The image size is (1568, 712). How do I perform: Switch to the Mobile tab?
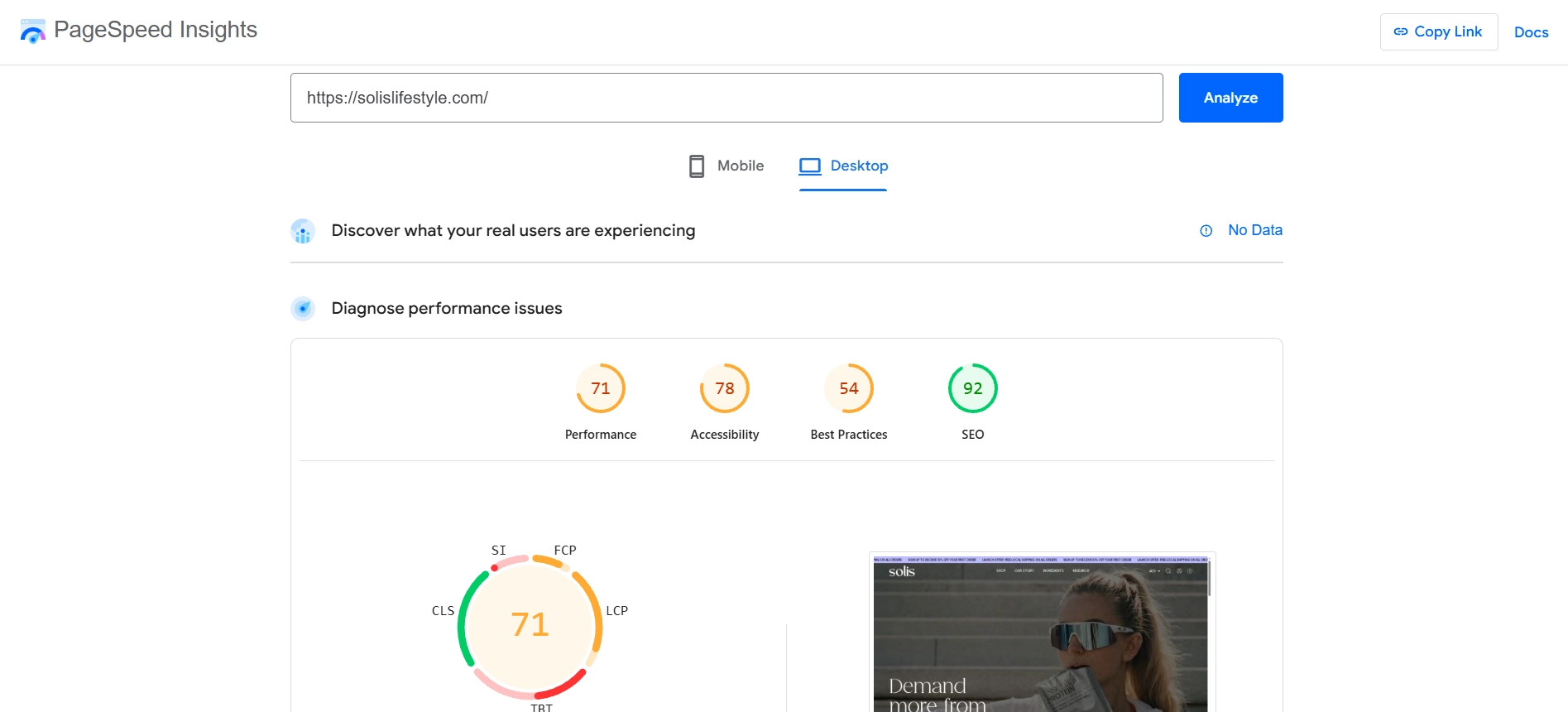[x=726, y=166]
